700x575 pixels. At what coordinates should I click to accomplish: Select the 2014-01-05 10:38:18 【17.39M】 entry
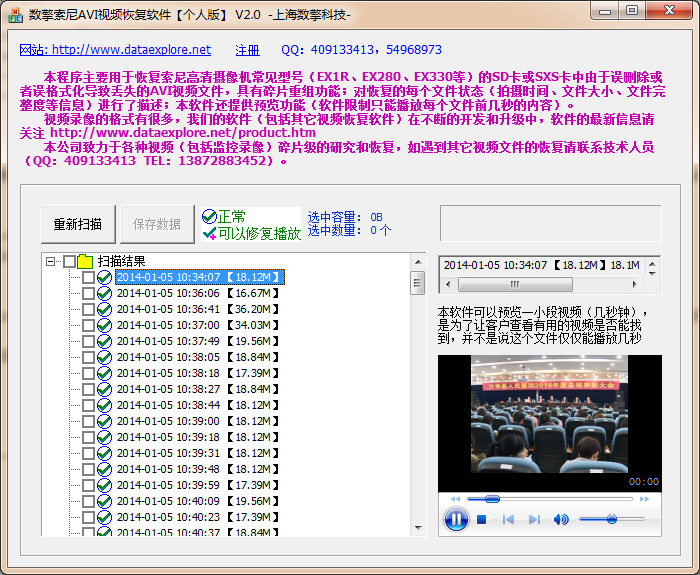pos(197,373)
